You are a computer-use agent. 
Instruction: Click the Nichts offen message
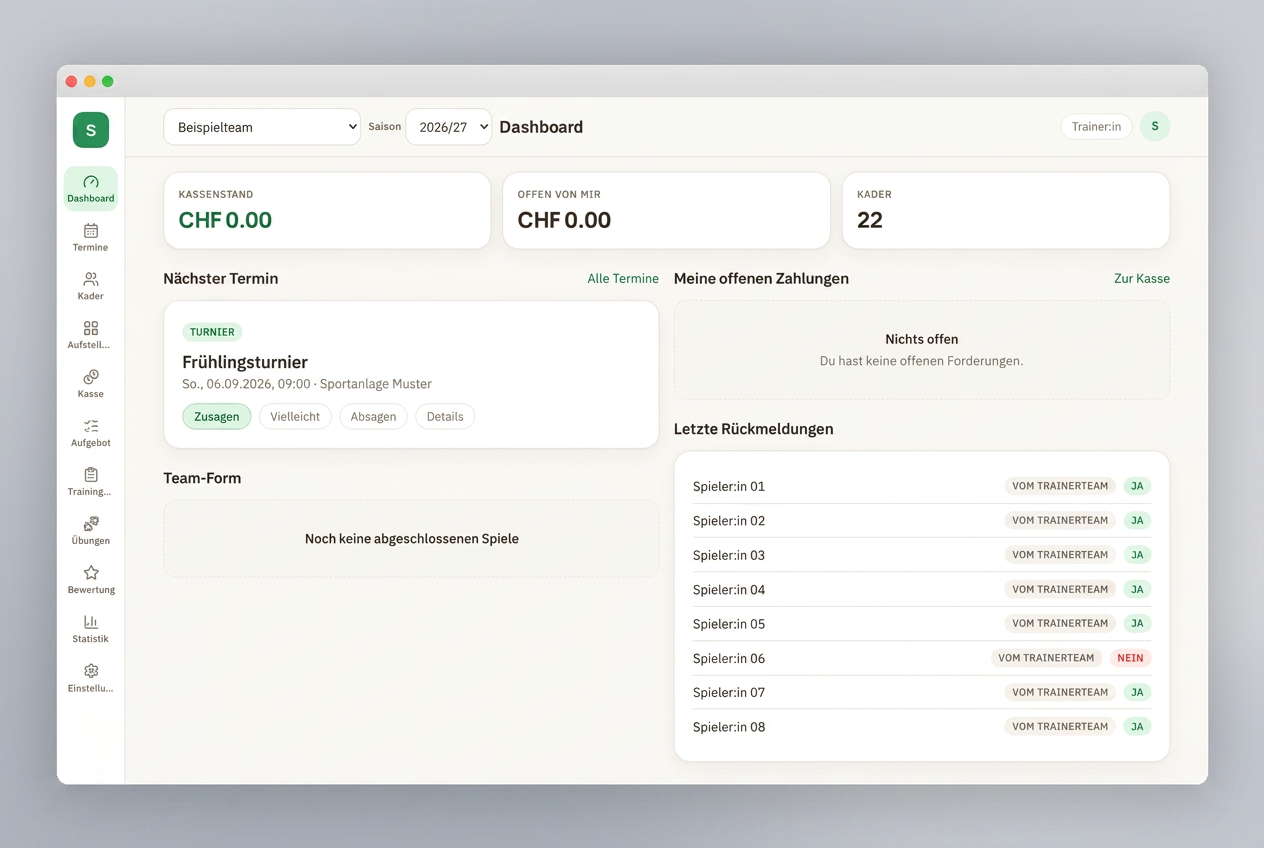click(922, 340)
